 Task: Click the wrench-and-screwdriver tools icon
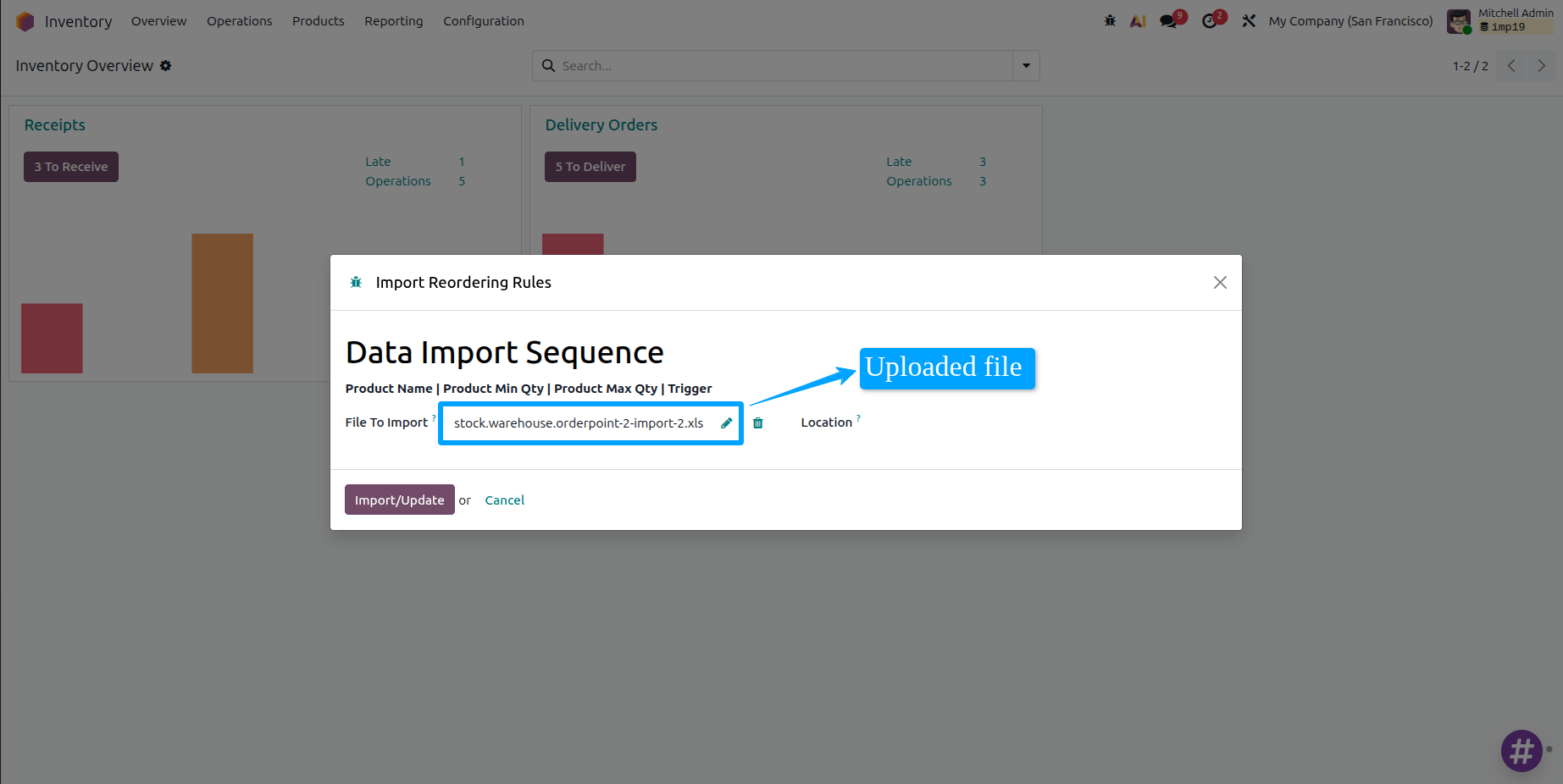[x=1249, y=21]
